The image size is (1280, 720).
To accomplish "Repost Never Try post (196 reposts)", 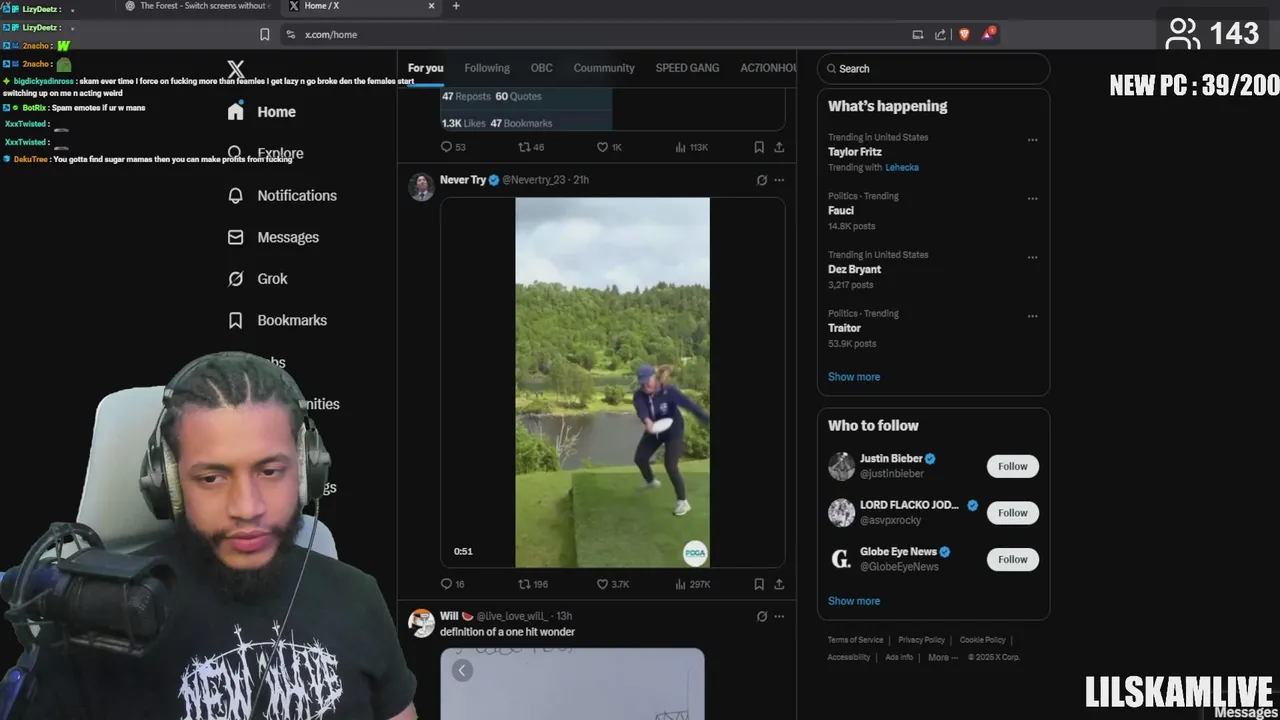I will coord(532,584).
